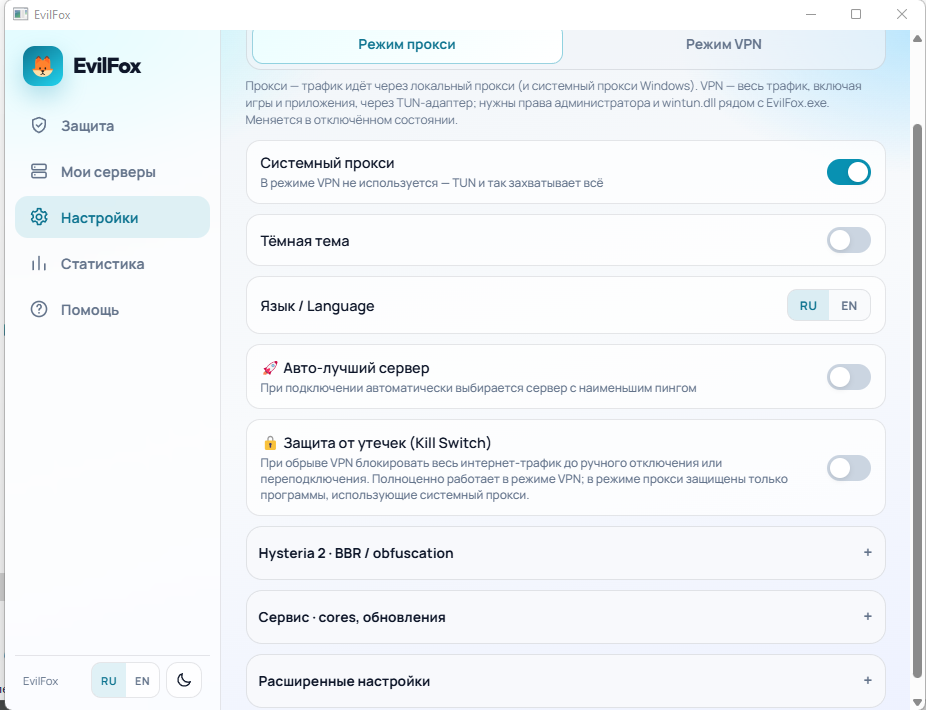Maximize the EvilFox window
This screenshot has width=926, height=710.
(x=856, y=14)
